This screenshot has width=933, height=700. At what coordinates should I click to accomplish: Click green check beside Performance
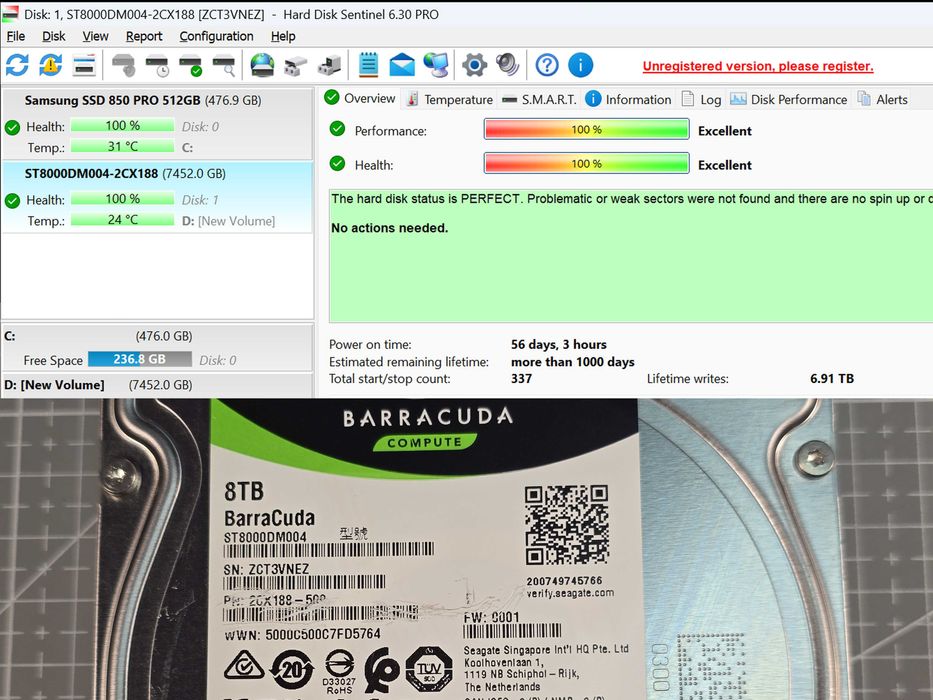point(337,129)
